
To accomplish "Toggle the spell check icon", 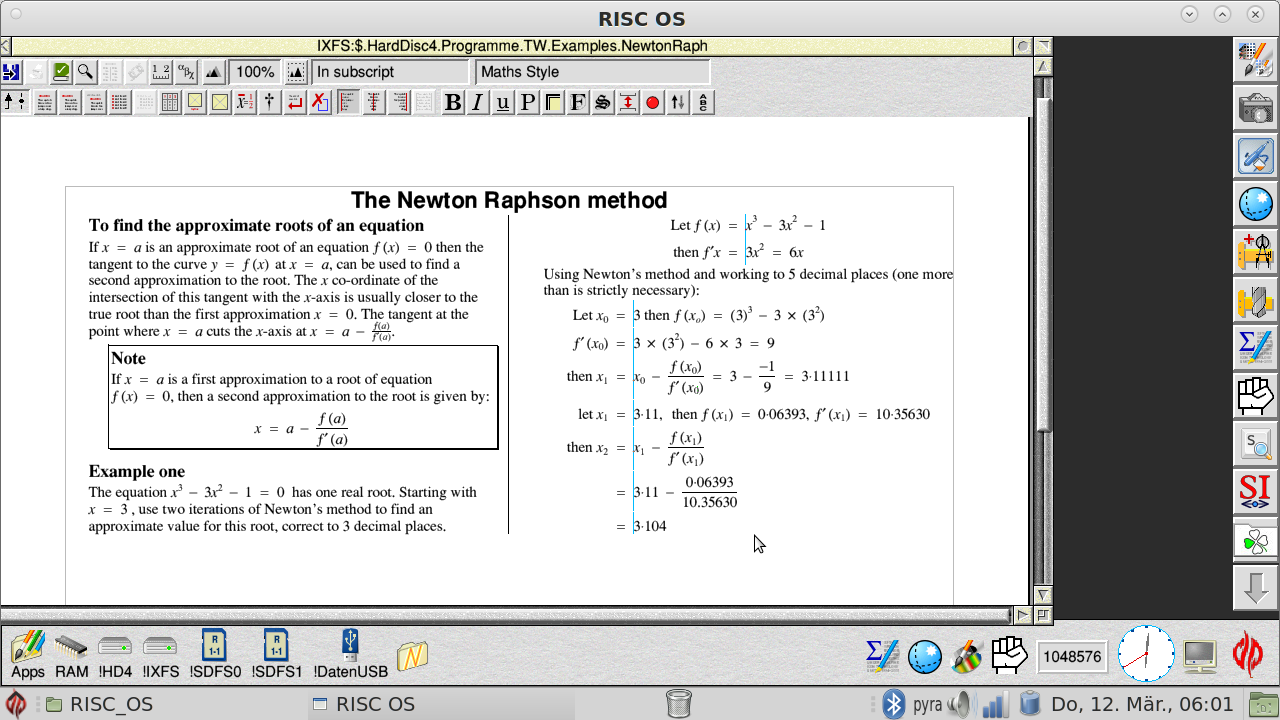I will tap(61, 72).
